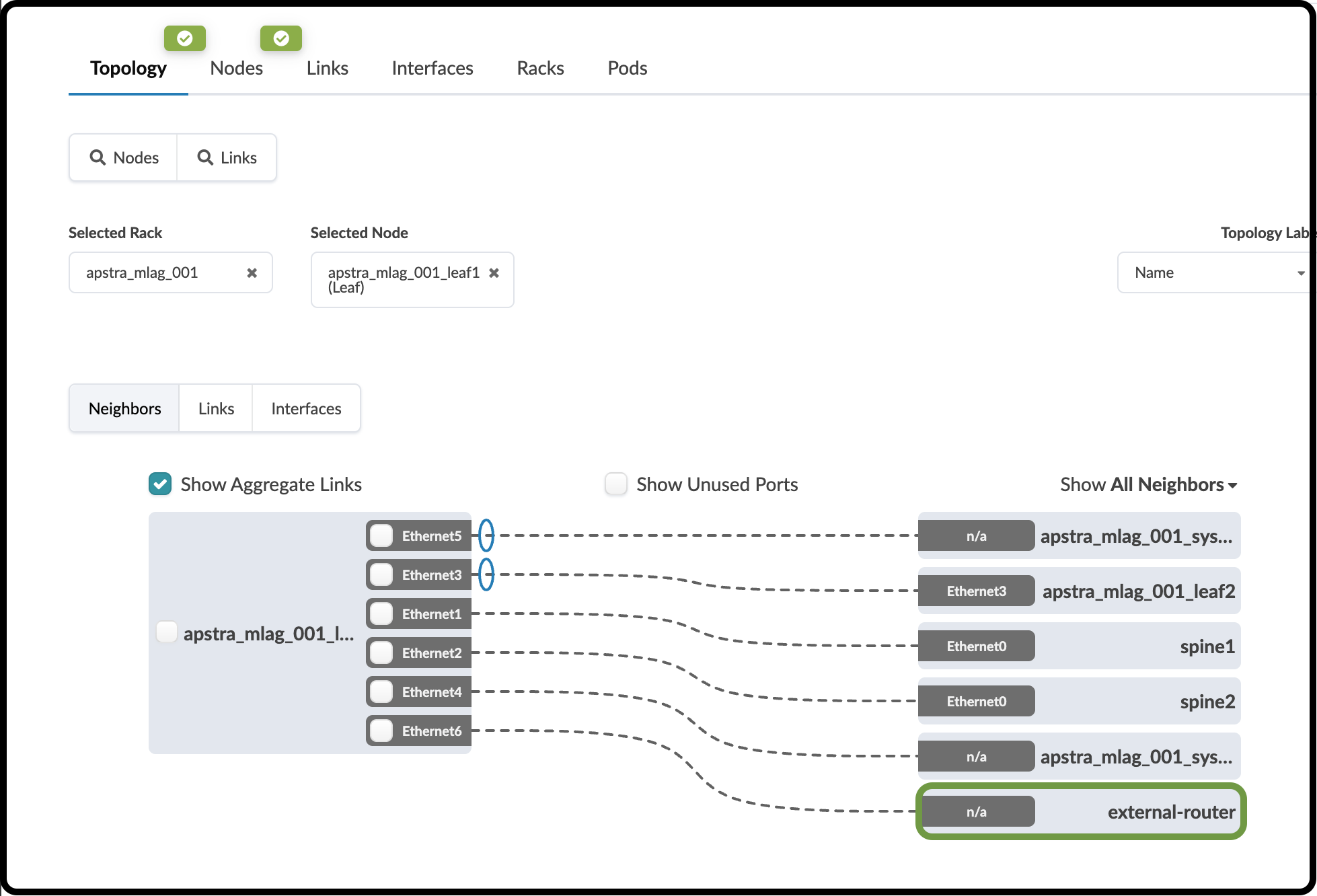This screenshot has height=896, width=1317.
Task: Switch to the Nodes tab
Action: pos(237,68)
